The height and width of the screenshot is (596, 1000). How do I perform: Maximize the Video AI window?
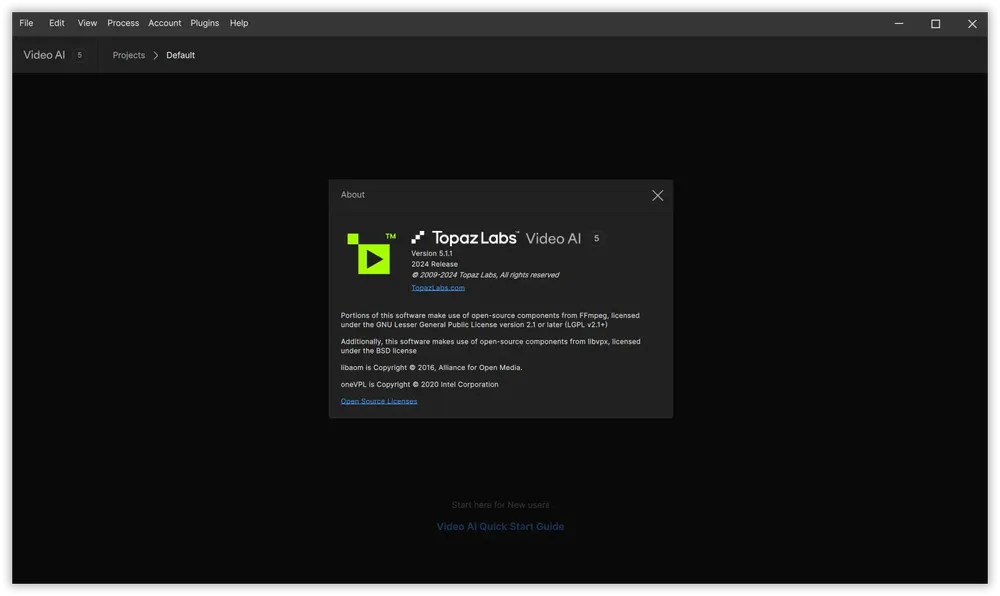936,24
